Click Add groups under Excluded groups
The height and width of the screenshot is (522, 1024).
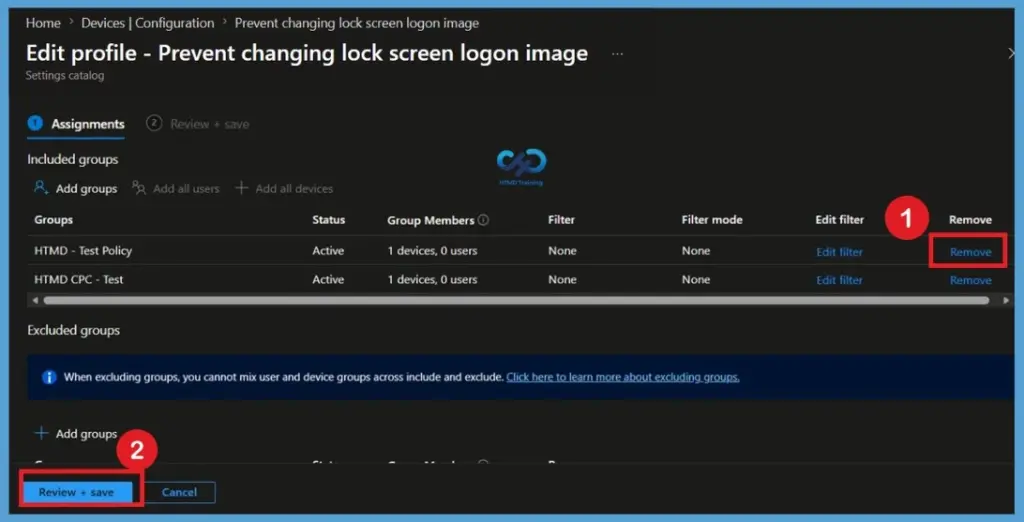point(76,434)
